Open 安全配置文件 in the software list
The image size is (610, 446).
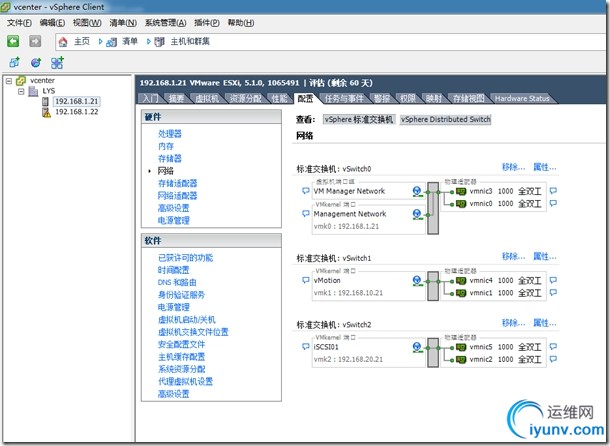point(181,344)
